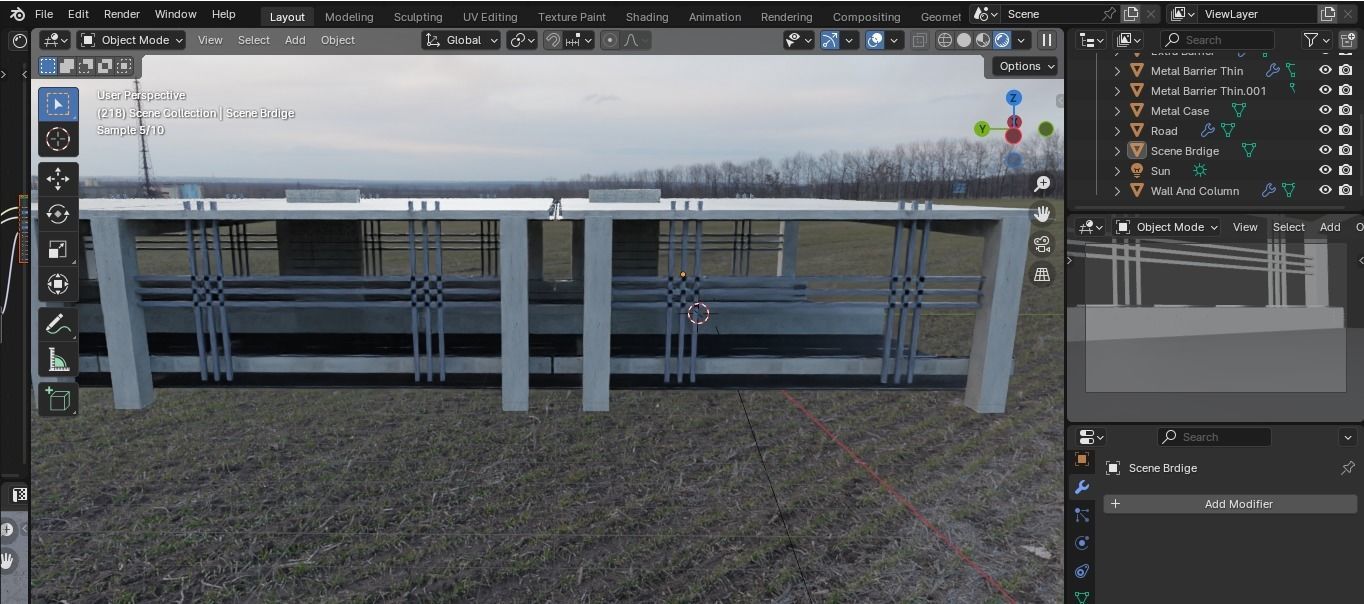Open the Object Data mesh properties tab
1364x604 pixels.
coord(1081,597)
